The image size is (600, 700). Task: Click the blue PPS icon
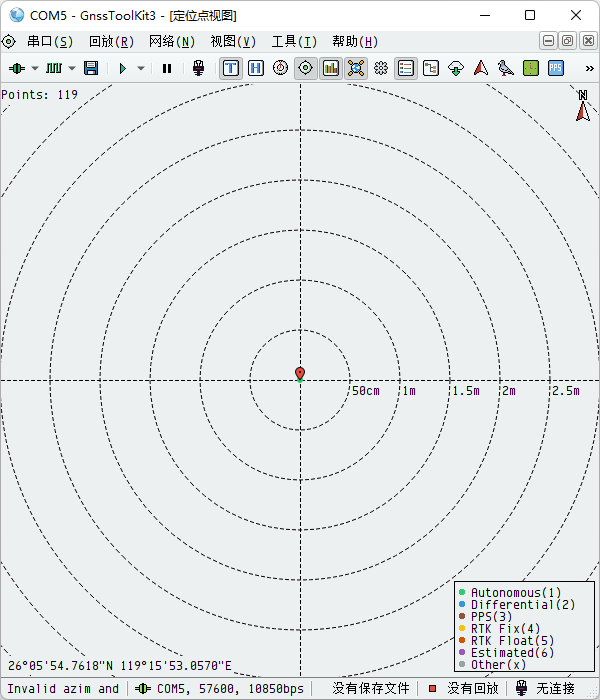click(x=556, y=68)
